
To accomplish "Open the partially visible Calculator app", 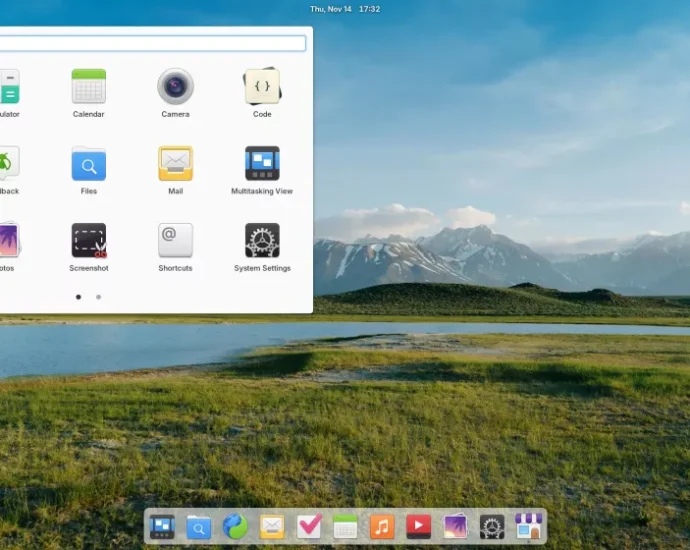I will point(8,87).
